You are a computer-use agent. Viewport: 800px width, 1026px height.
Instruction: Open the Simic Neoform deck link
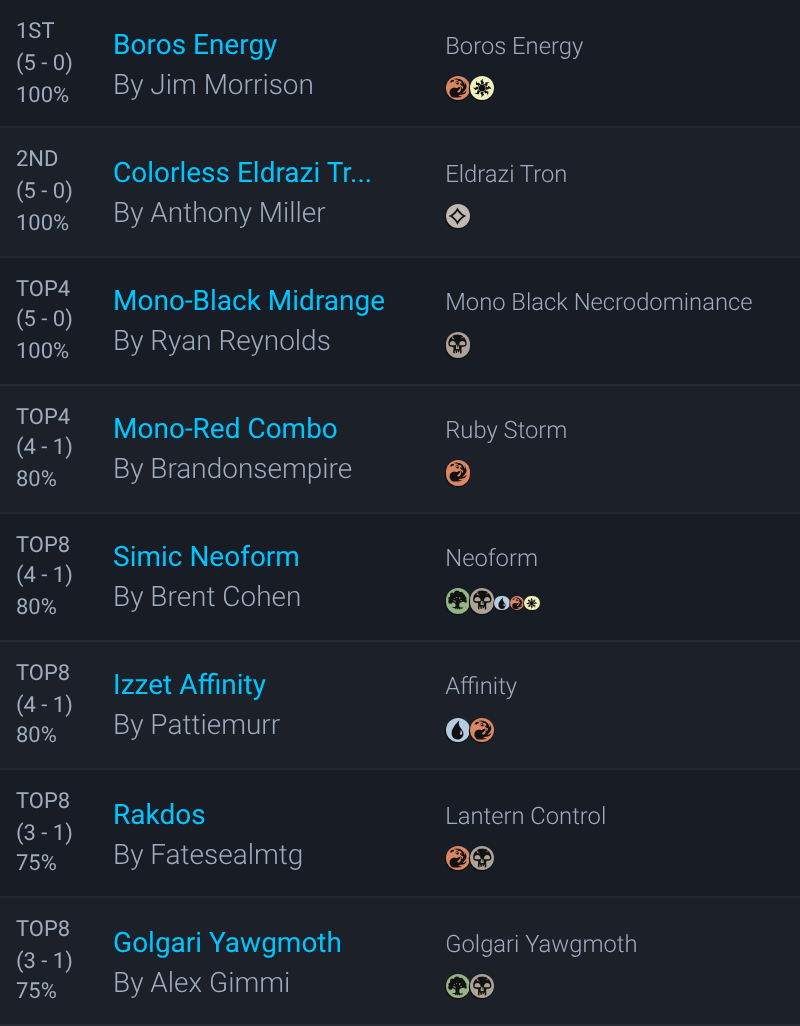point(206,557)
